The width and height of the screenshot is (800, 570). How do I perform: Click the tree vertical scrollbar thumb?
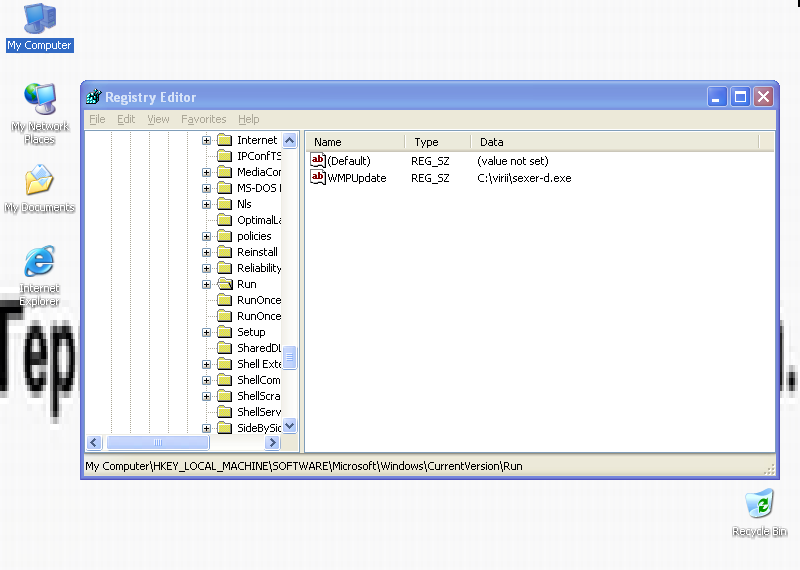pyautogui.click(x=289, y=357)
